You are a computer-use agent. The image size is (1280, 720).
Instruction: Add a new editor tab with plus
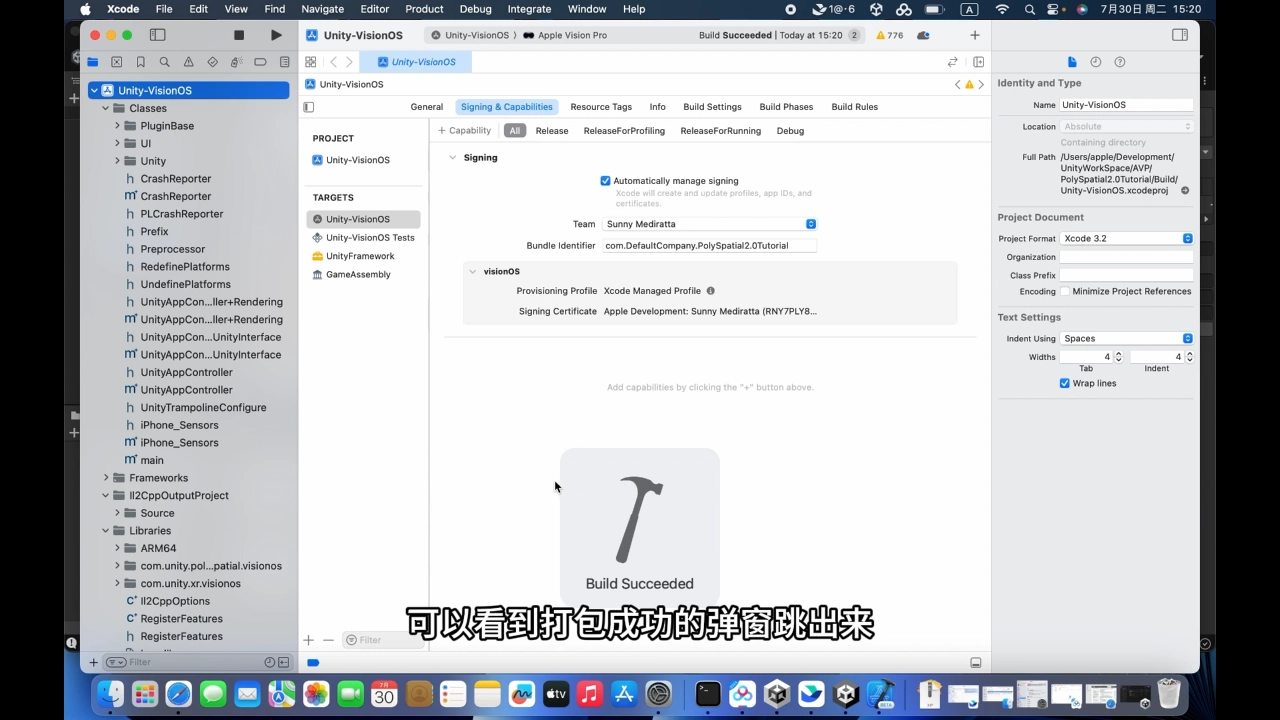975,35
